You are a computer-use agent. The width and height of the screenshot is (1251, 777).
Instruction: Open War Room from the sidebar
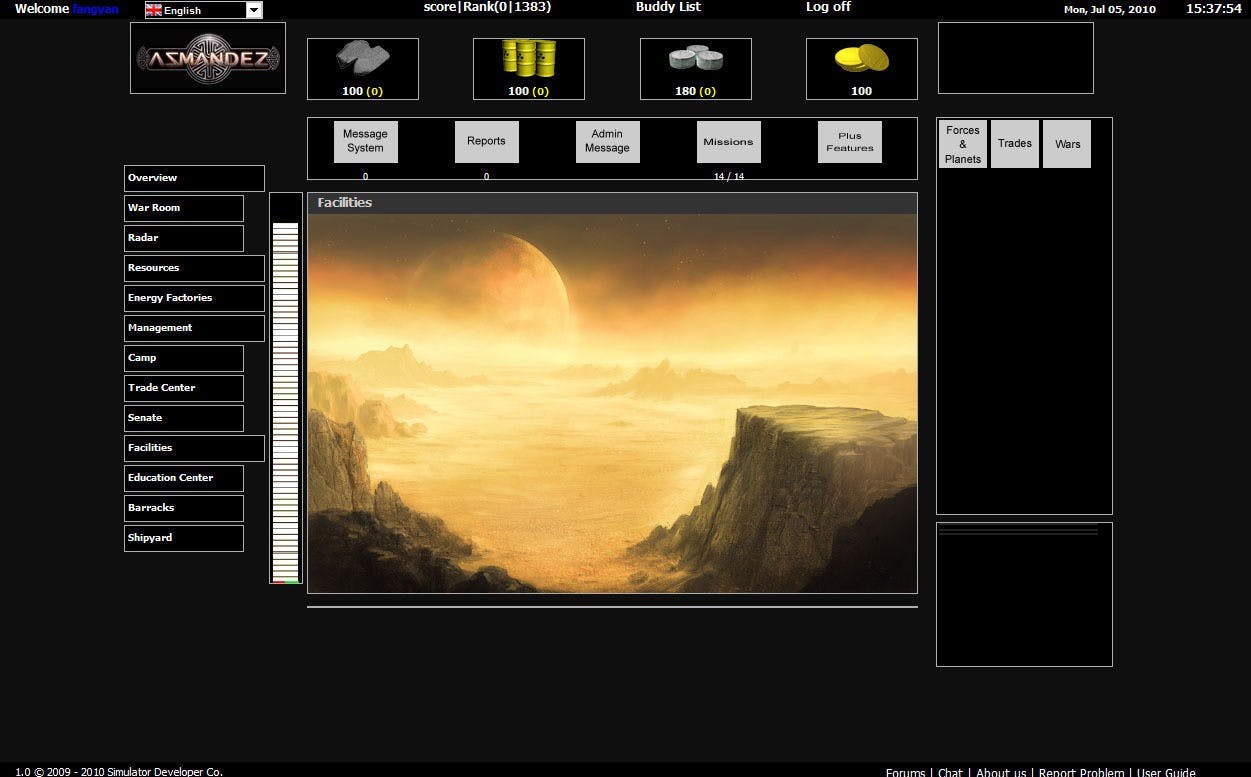pyautogui.click(x=184, y=208)
